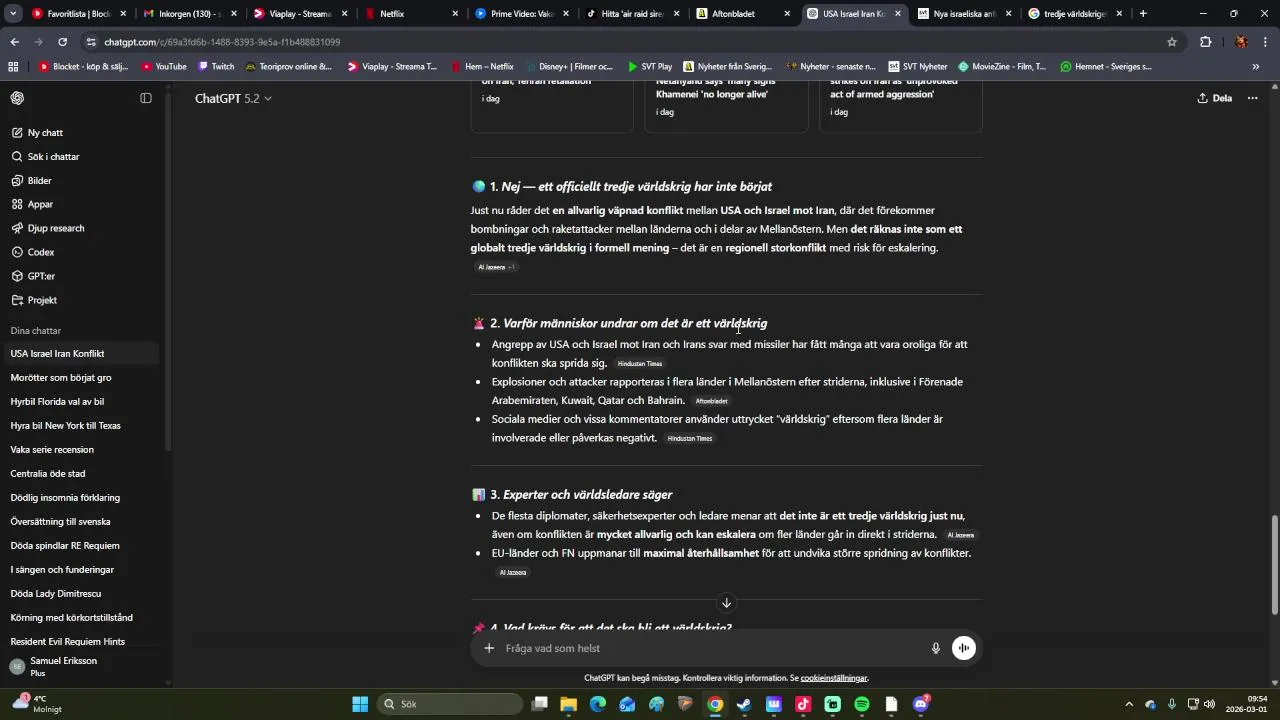The height and width of the screenshot is (720, 1280).
Task: Open Spotify from the taskbar
Action: [x=862, y=704]
